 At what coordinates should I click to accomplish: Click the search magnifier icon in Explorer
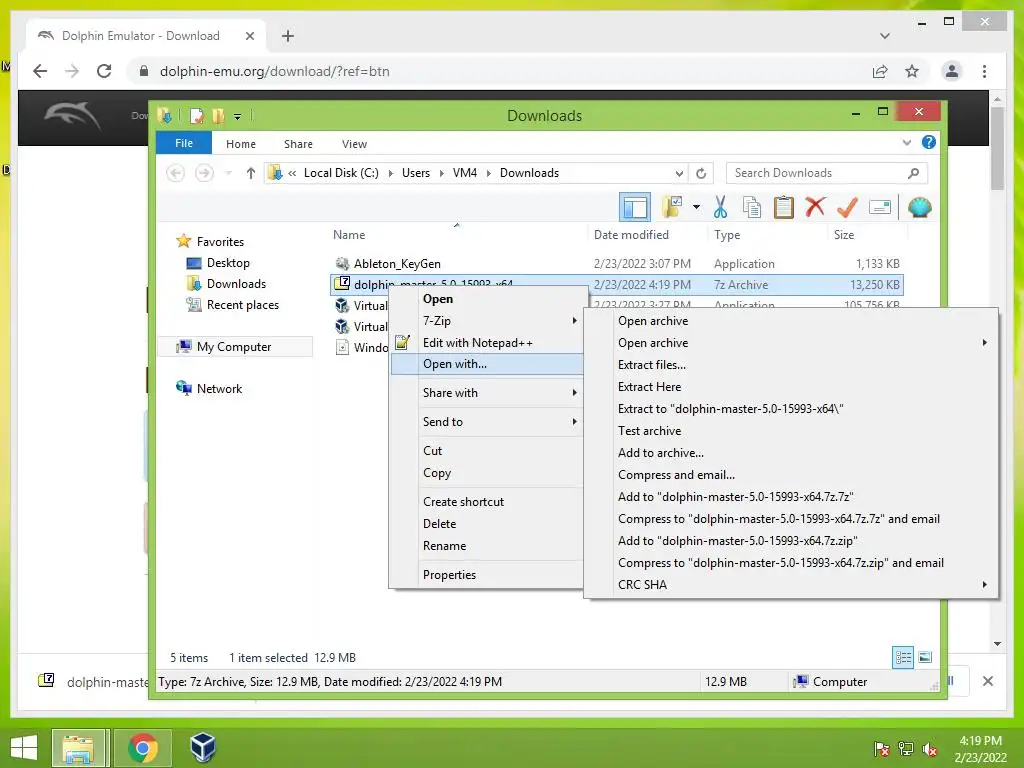[914, 173]
